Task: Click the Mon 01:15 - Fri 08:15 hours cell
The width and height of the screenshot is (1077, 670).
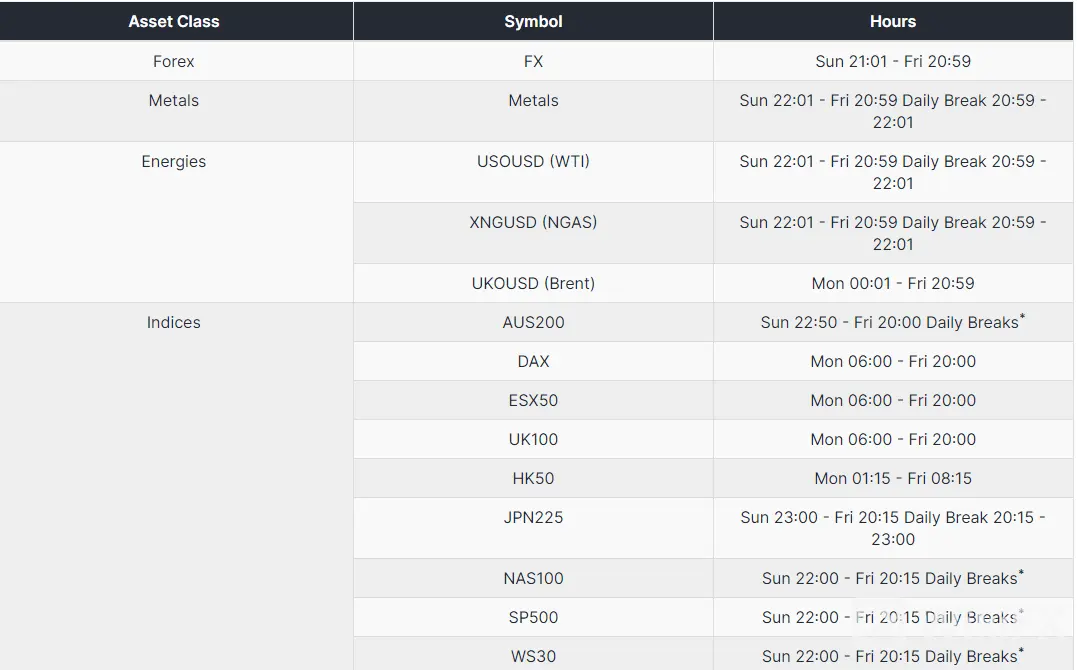Action: 893,478
